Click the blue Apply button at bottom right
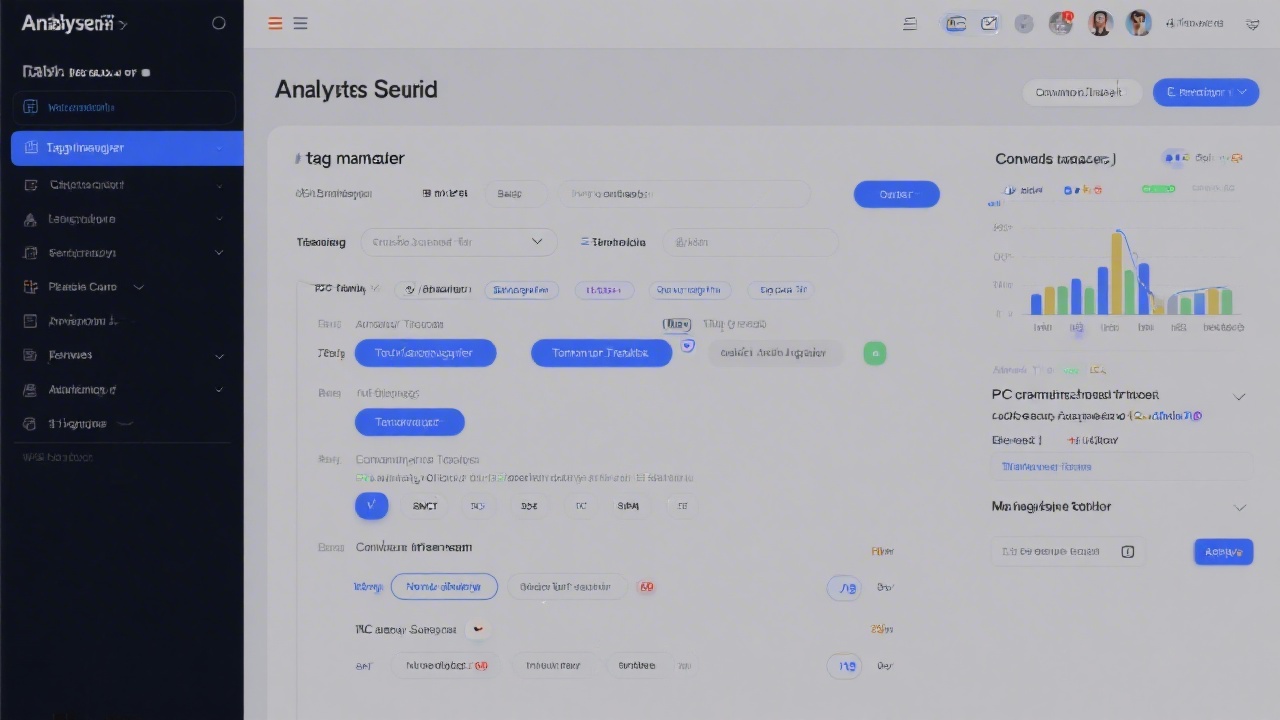Screen dimensions: 1280x720 coord(1222,551)
